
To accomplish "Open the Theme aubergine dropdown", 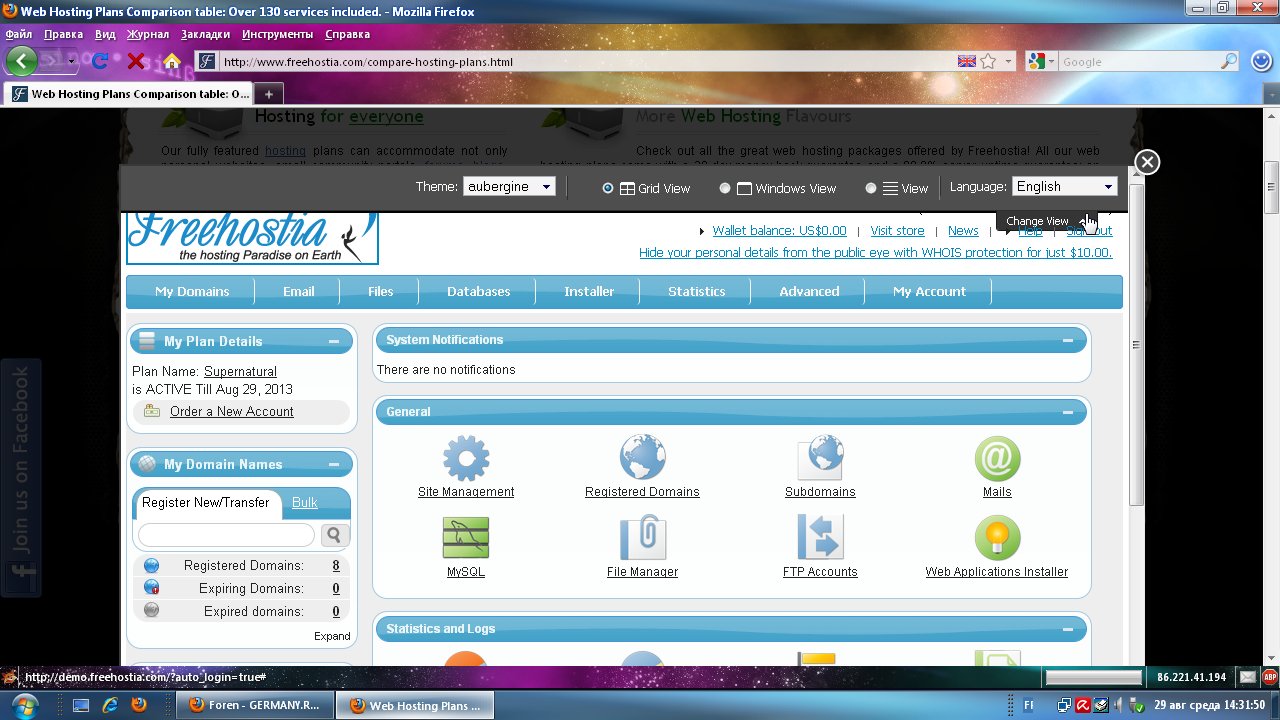I will 510,186.
